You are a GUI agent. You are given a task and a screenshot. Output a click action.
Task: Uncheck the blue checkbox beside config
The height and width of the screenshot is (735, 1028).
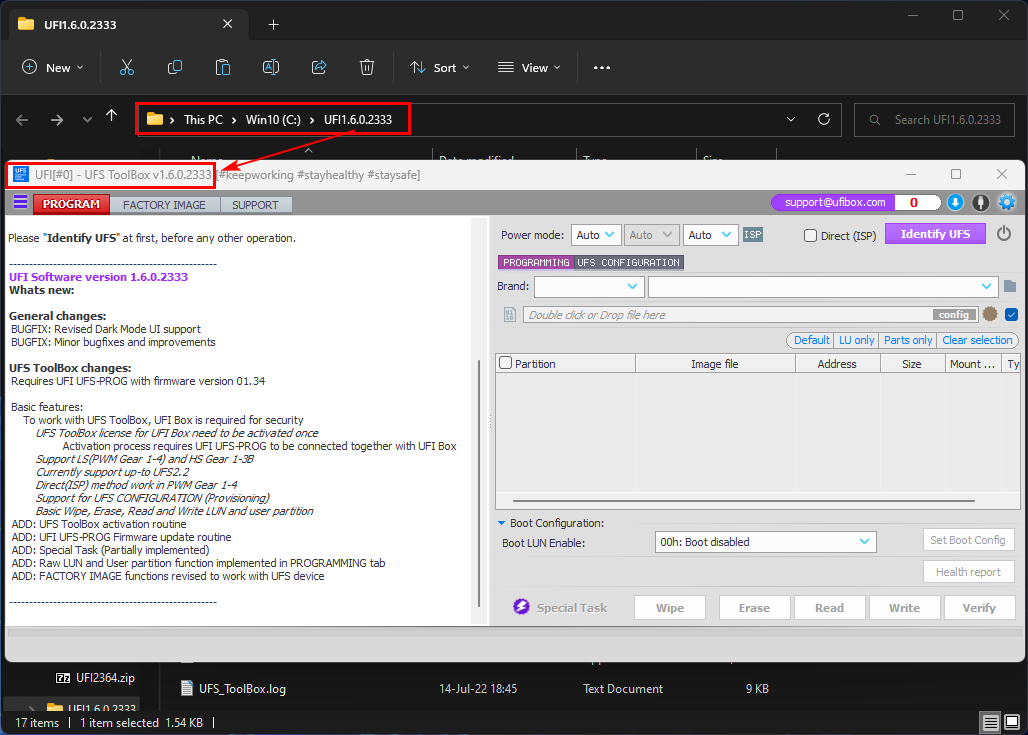1011,314
